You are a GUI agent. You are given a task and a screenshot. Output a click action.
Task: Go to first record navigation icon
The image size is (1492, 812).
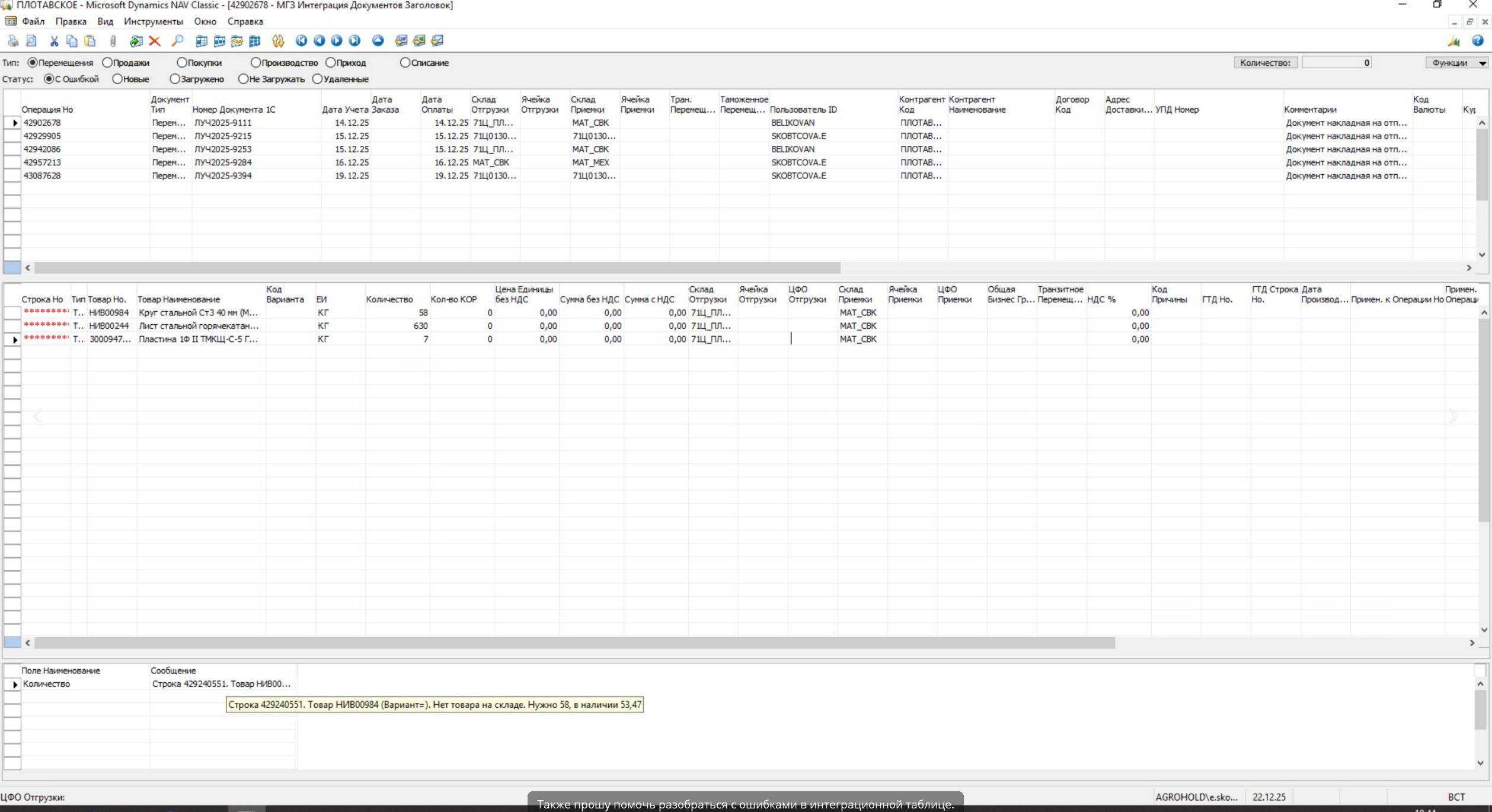tap(301, 41)
